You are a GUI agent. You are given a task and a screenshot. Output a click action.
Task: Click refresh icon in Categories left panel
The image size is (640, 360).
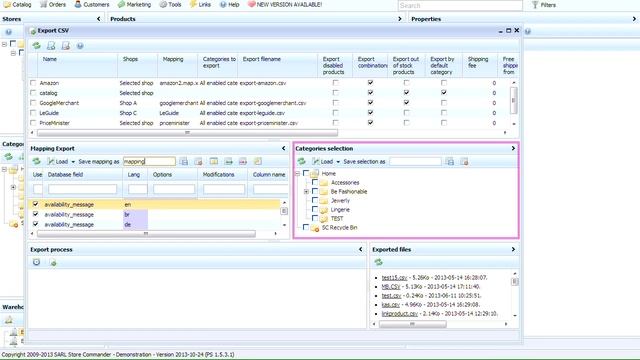coord(8,157)
